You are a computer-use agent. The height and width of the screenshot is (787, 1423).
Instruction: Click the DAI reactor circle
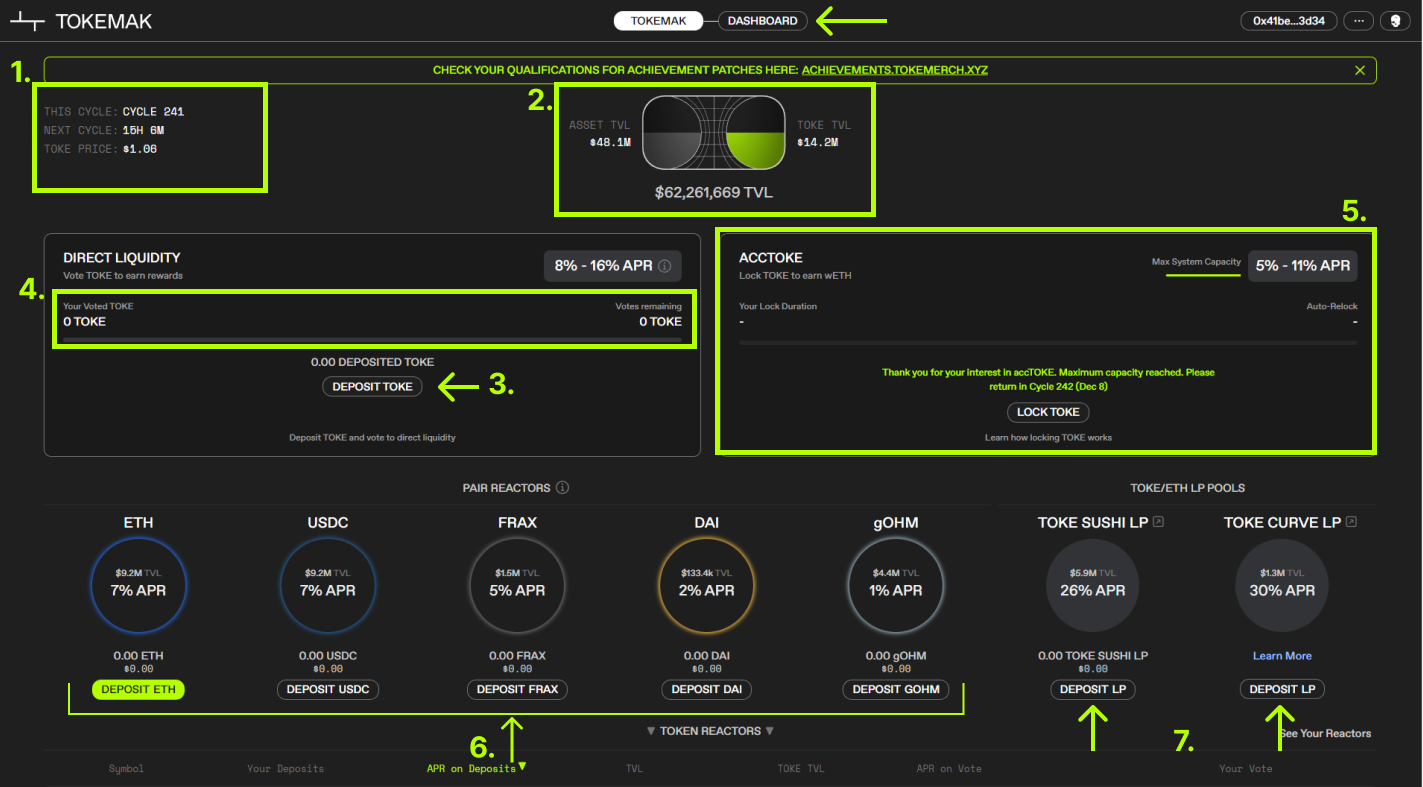[x=706, y=584]
